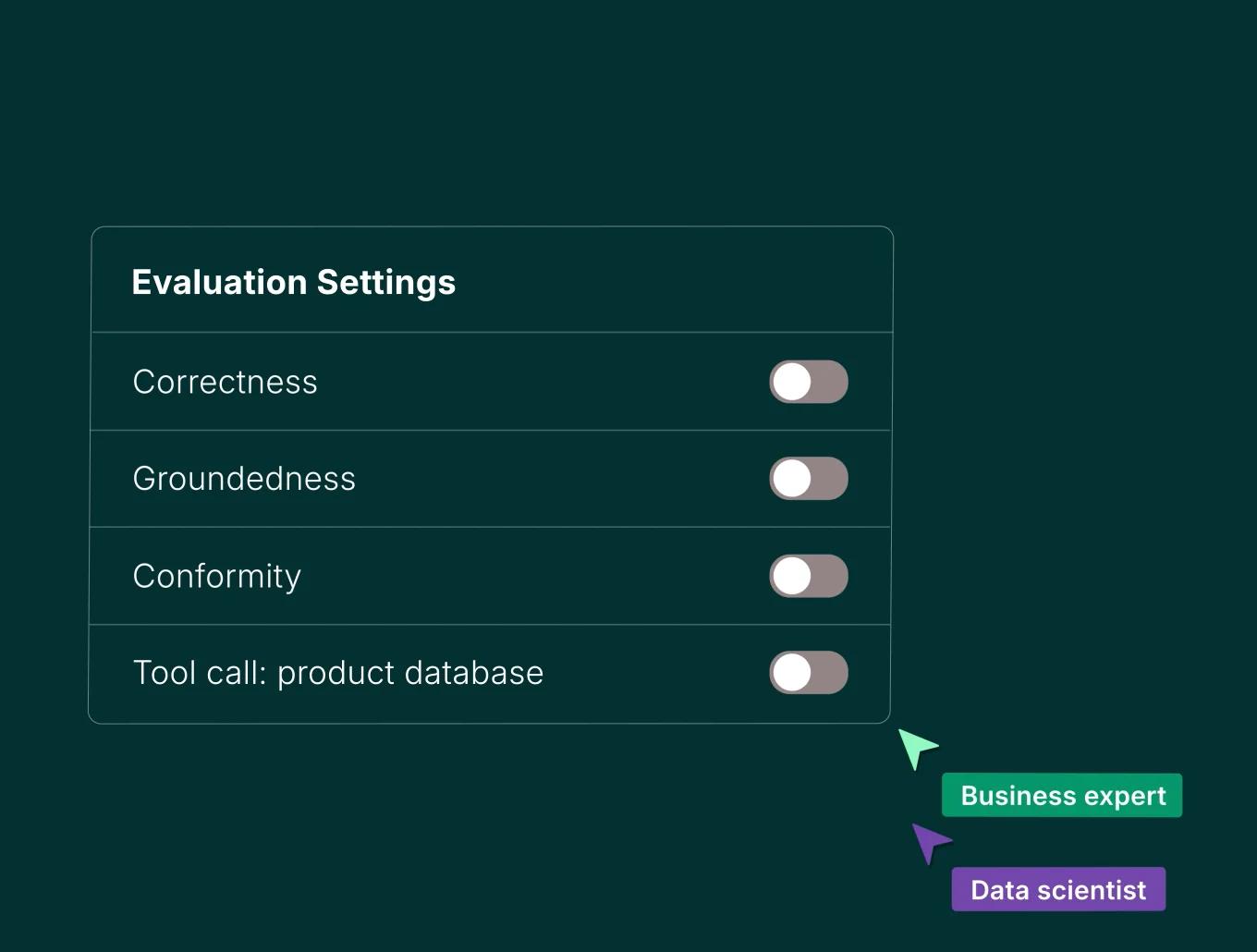The height and width of the screenshot is (952, 1257).
Task: Select the Data scientist badge
Action: pyautogui.click(x=1058, y=889)
